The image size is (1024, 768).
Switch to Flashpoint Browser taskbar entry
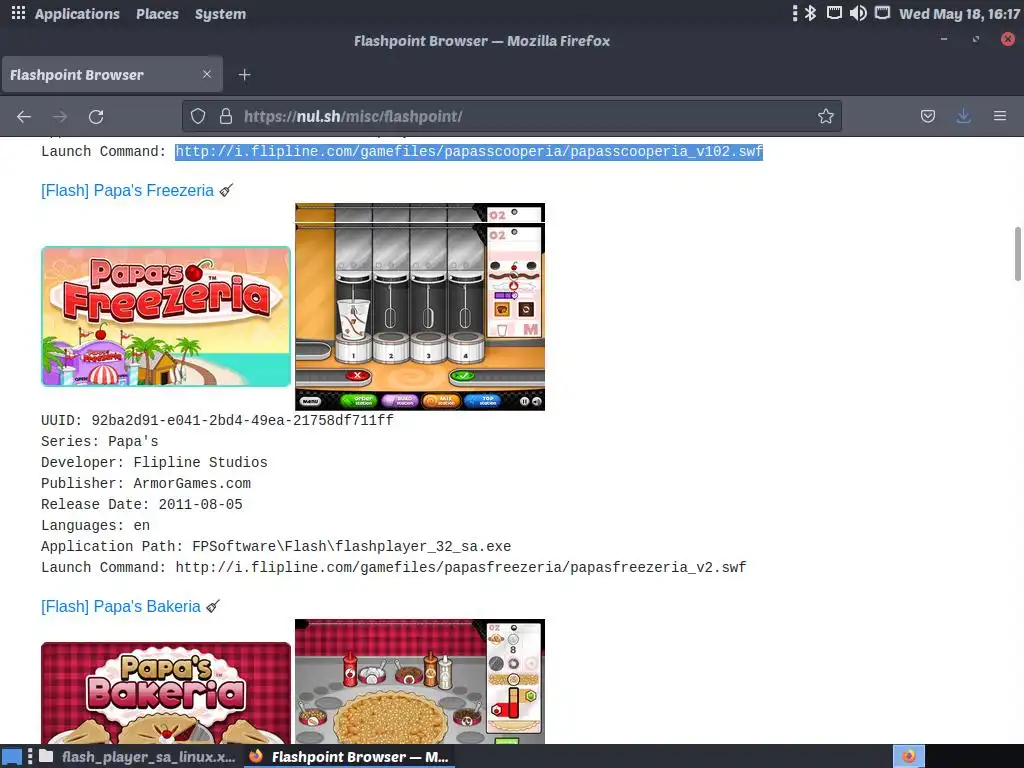[349, 757]
